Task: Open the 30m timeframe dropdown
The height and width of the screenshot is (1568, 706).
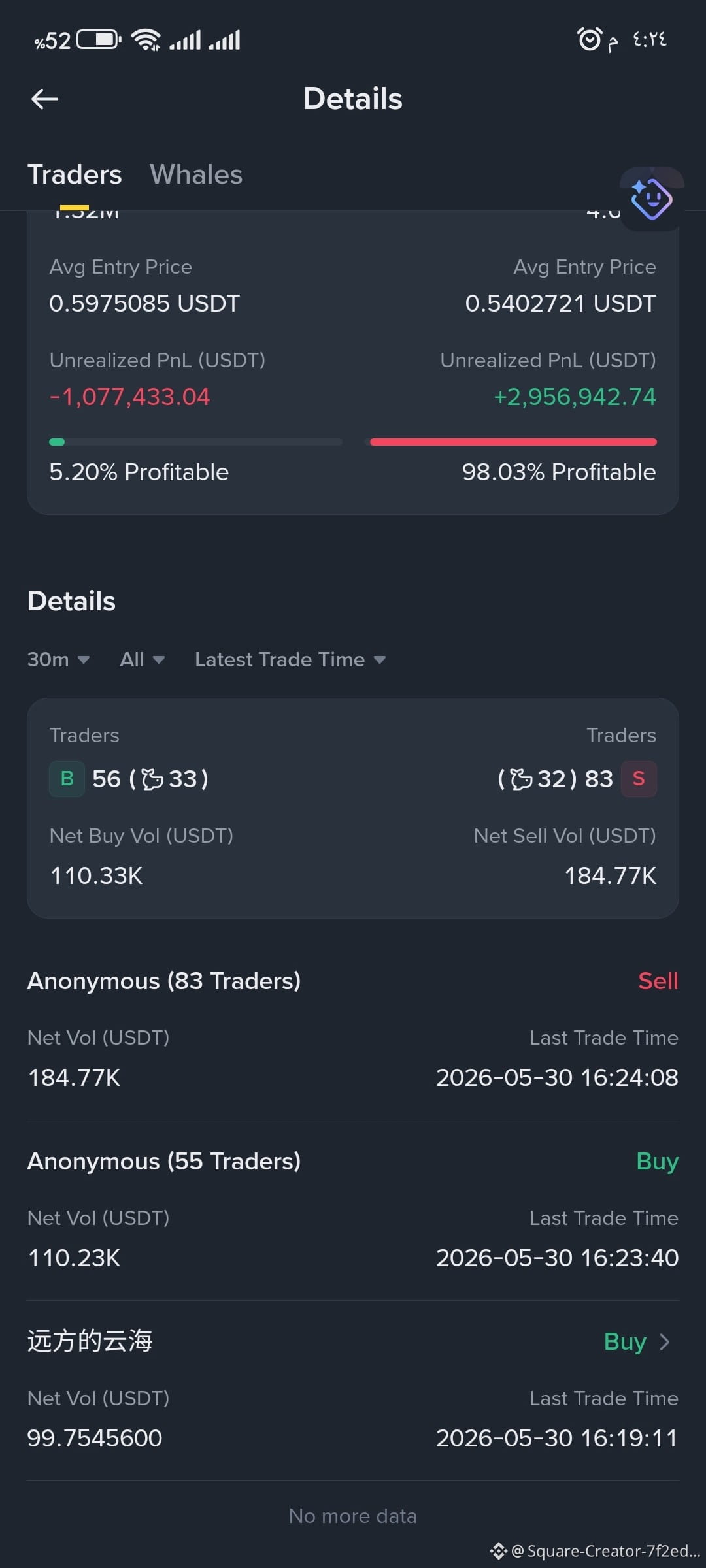Action: click(58, 660)
